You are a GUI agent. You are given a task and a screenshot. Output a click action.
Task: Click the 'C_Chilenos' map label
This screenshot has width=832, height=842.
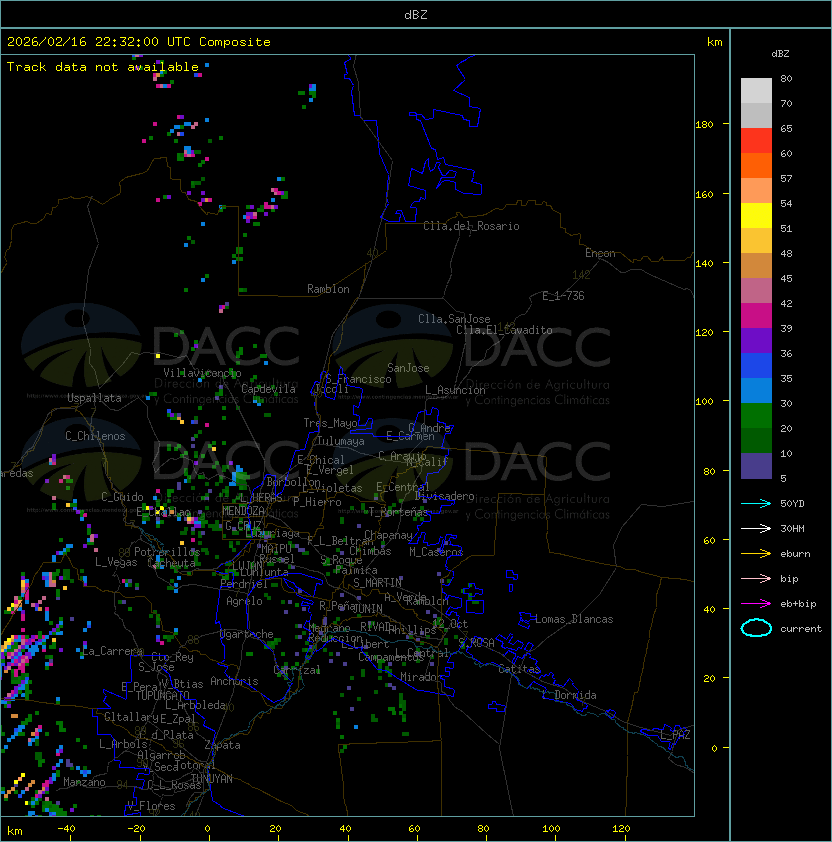[x=95, y=436]
